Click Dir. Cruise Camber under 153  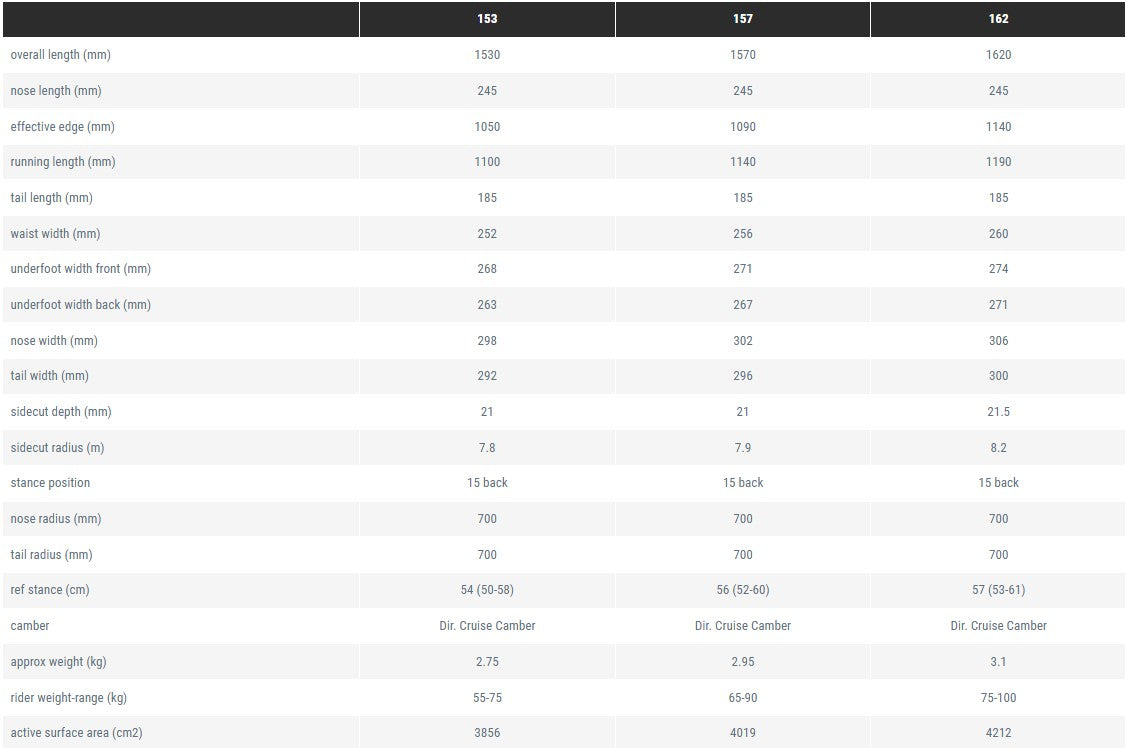(x=487, y=626)
